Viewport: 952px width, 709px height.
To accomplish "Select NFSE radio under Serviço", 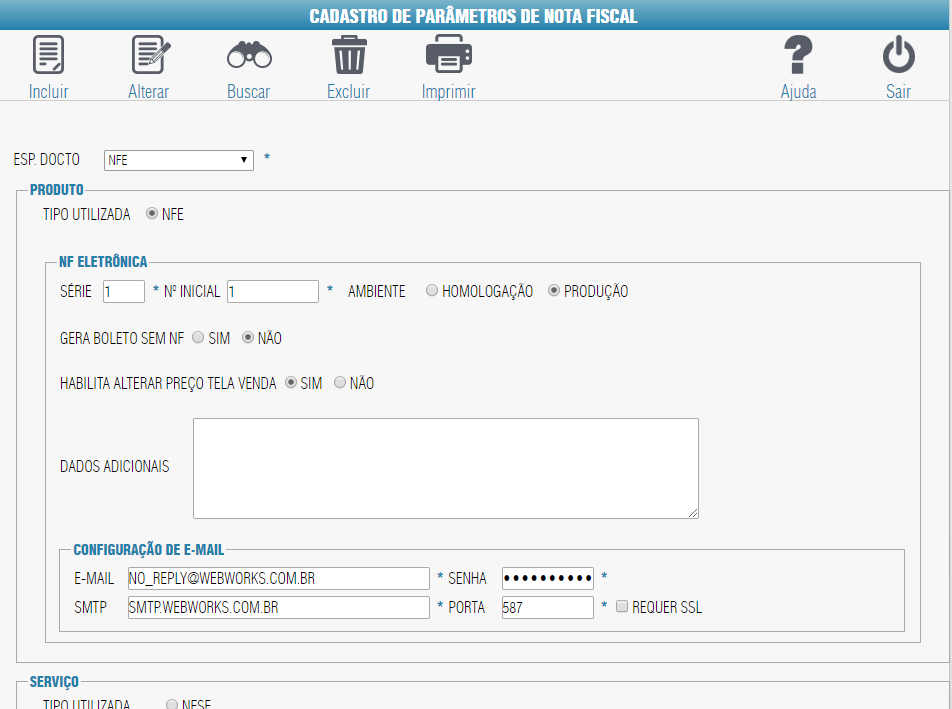I will (172, 704).
